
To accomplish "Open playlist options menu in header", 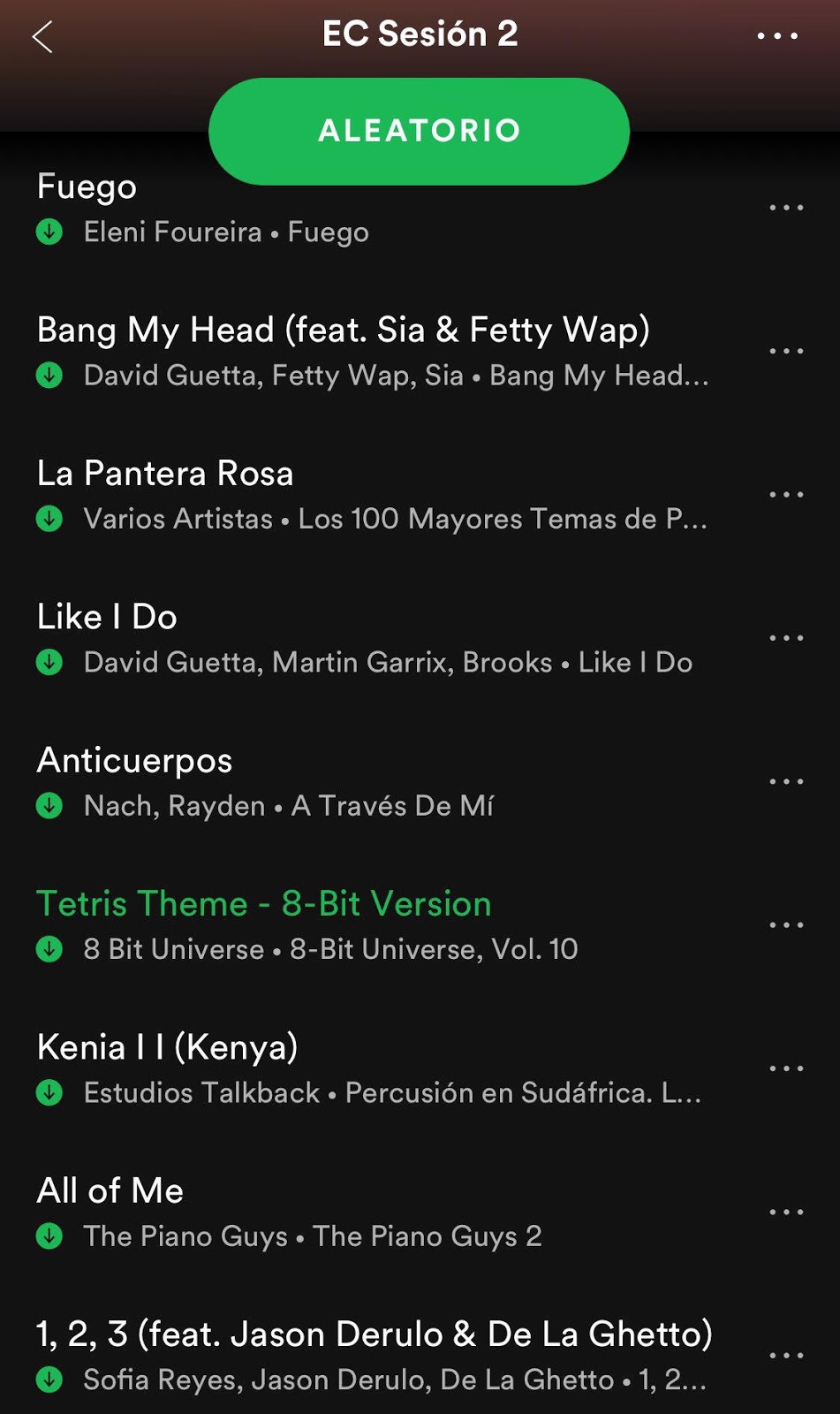I will pyautogui.click(x=777, y=36).
